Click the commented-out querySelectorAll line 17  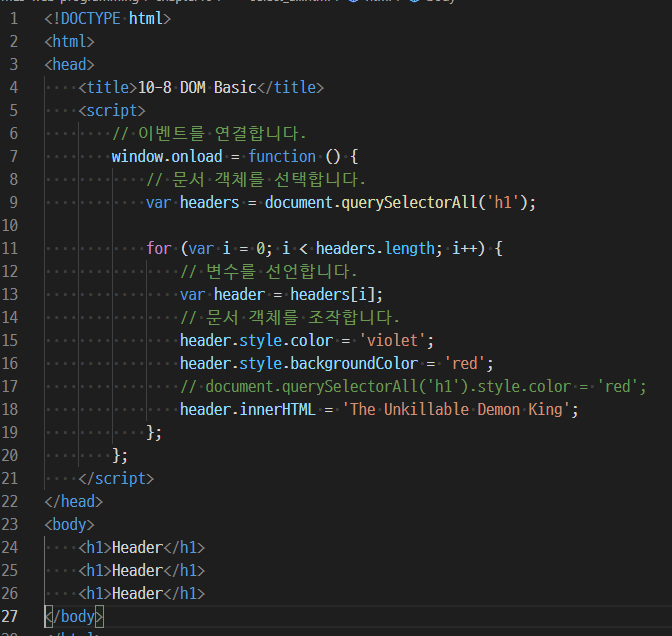point(413,386)
